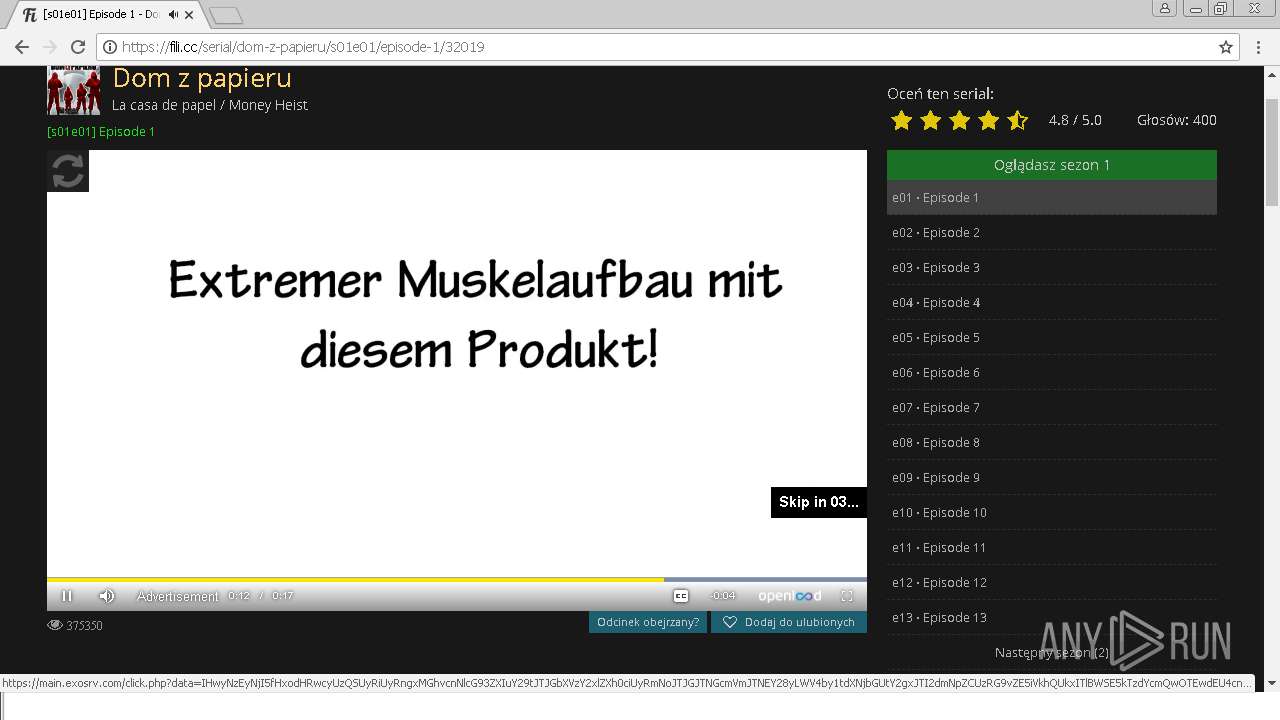Open the Dom z papieru title link
The image size is (1280, 720).
[202, 78]
